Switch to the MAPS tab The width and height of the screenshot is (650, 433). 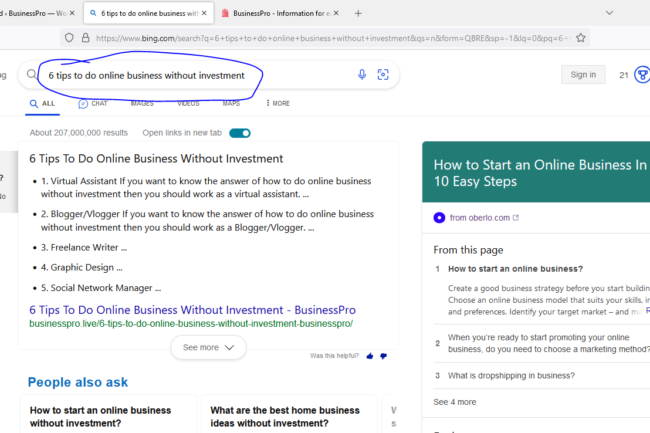tap(231, 103)
